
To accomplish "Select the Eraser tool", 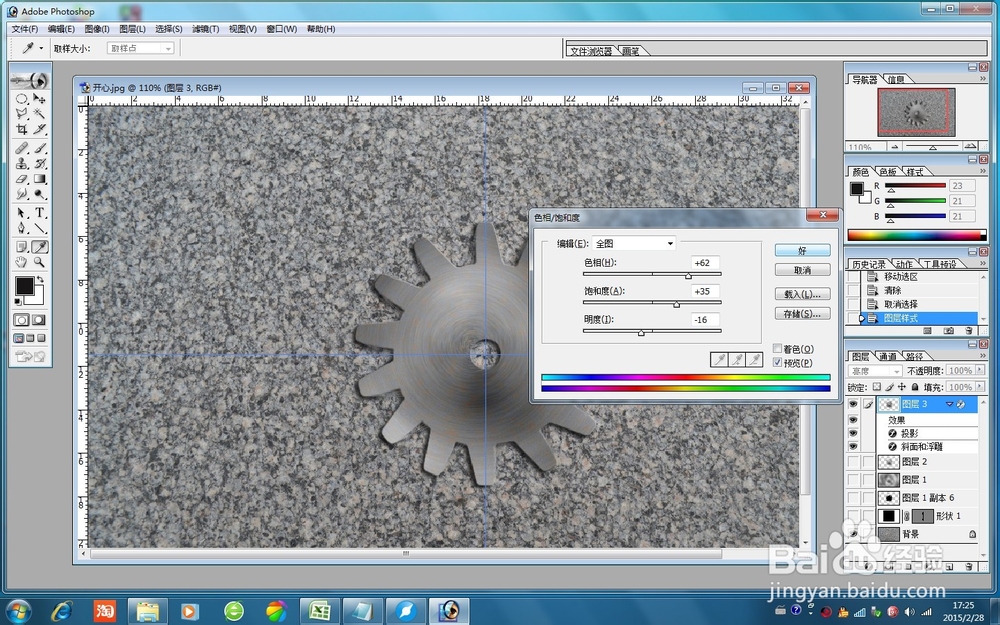I will click(22, 179).
